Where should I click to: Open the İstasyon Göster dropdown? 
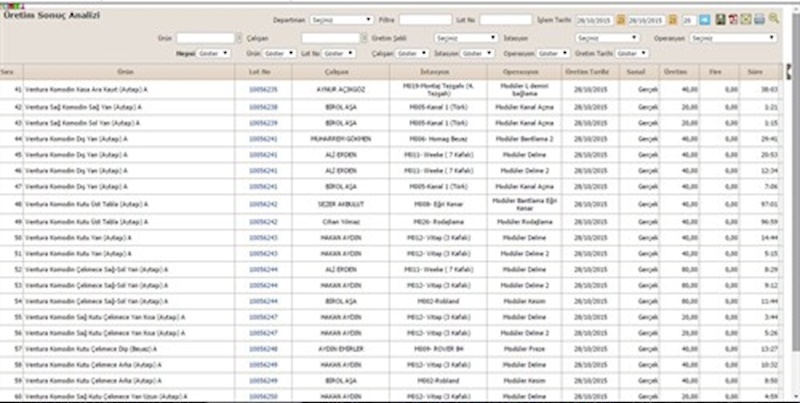pyautogui.click(x=478, y=53)
